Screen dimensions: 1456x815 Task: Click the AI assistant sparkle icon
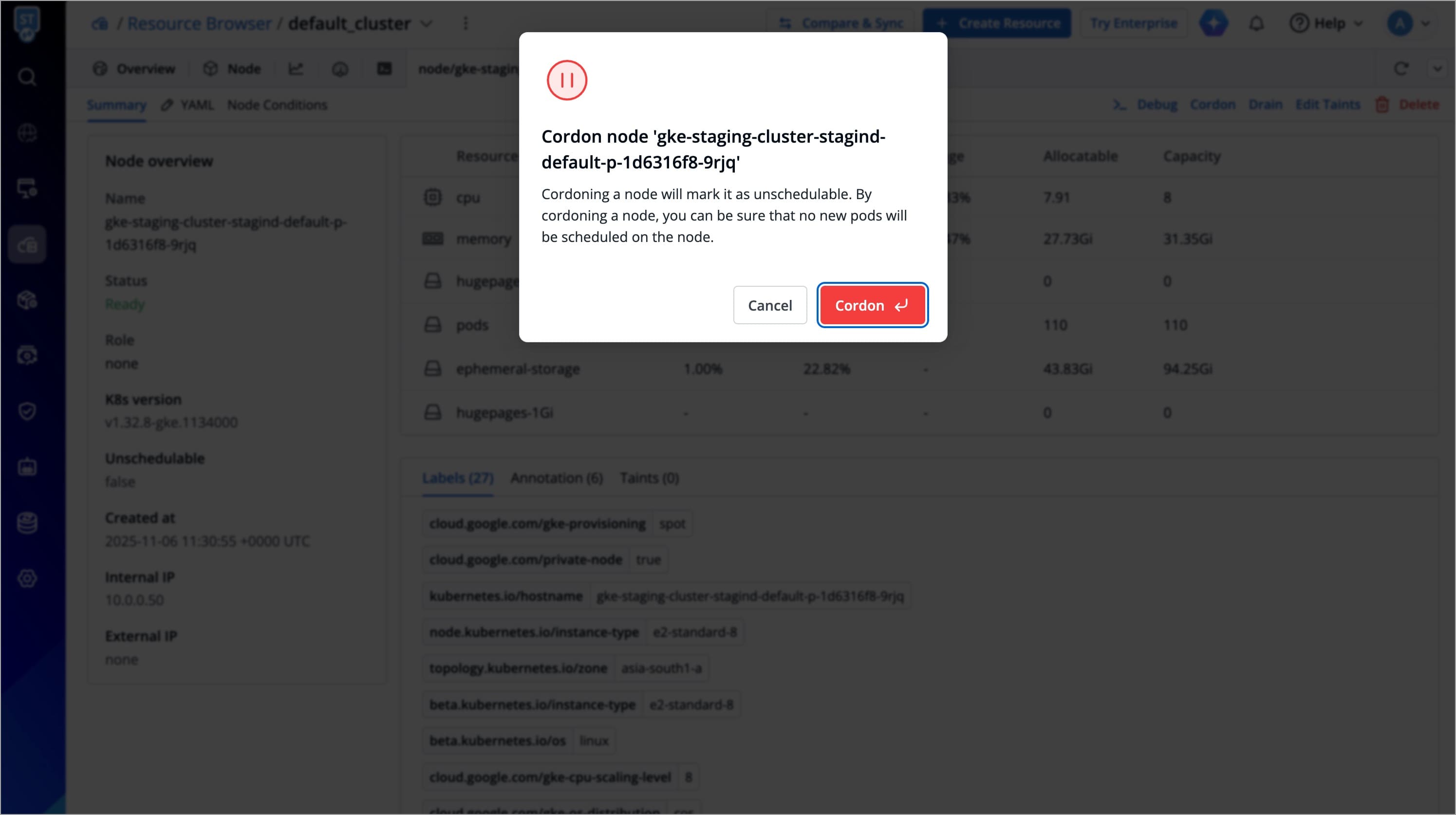pyautogui.click(x=1213, y=24)
